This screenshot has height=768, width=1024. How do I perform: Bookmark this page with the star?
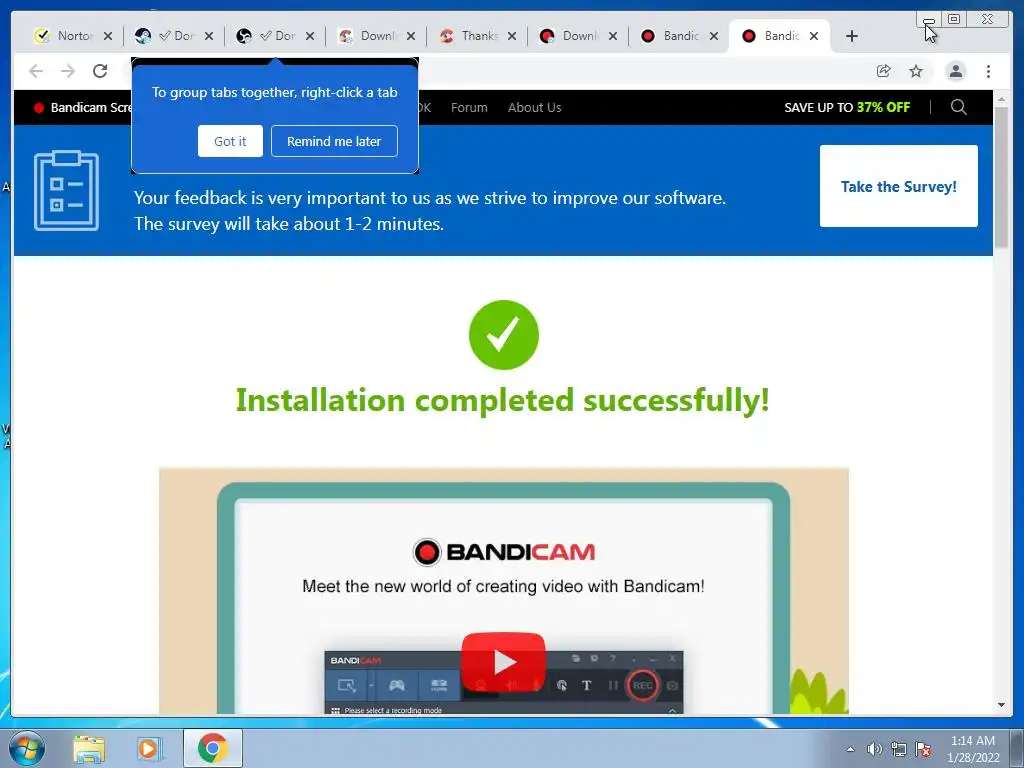[916, 71]
